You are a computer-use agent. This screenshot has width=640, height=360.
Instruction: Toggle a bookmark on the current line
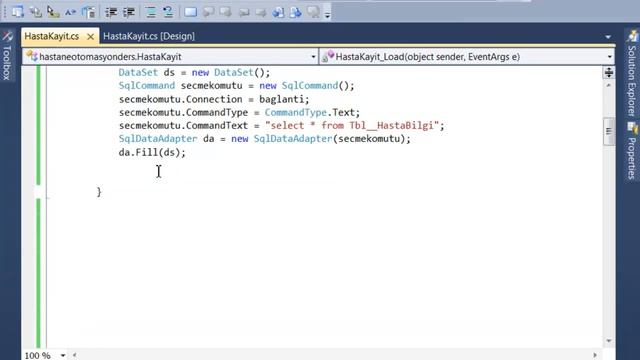coord(190,12)
